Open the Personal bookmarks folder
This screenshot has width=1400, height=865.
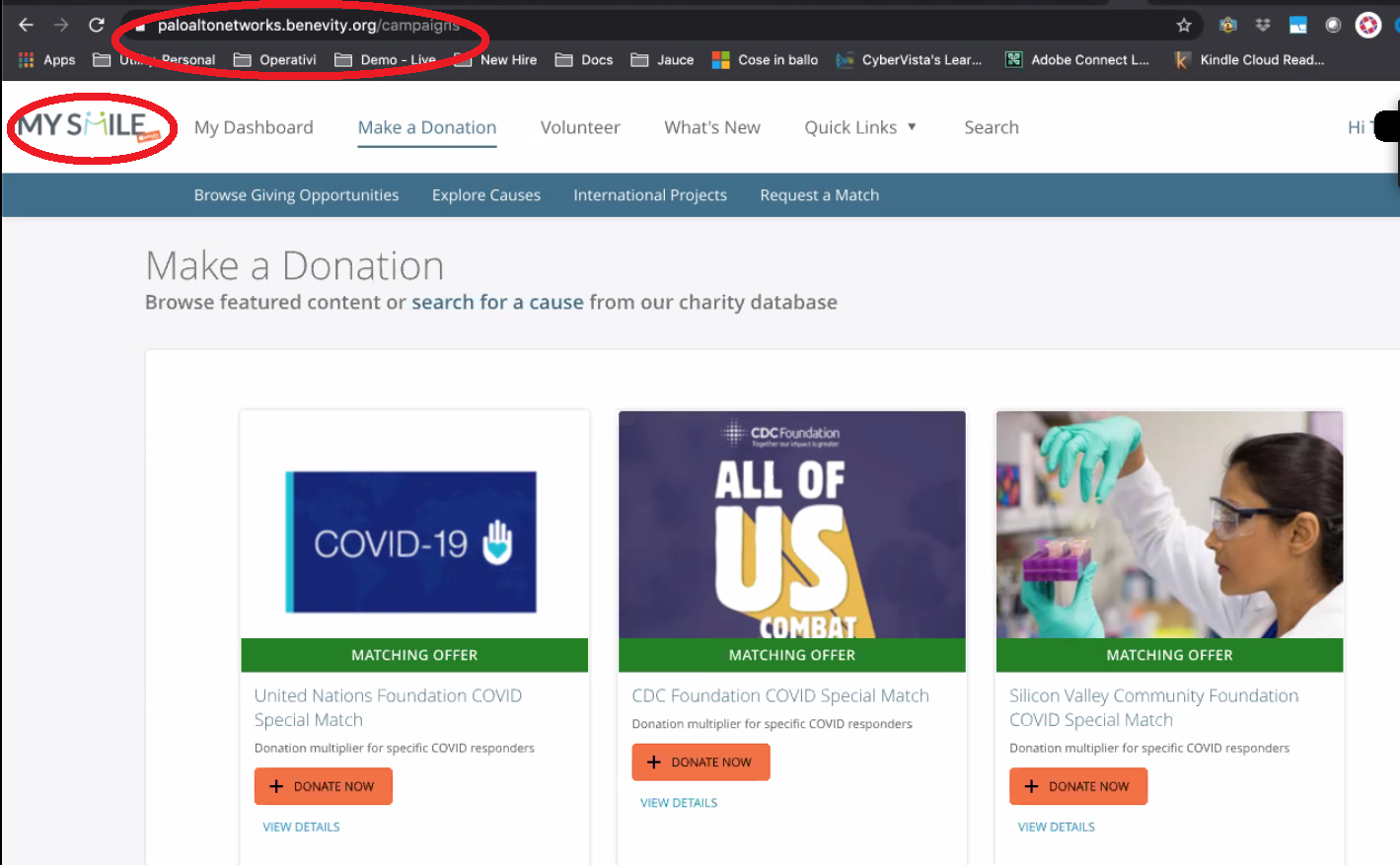point(154,60)
